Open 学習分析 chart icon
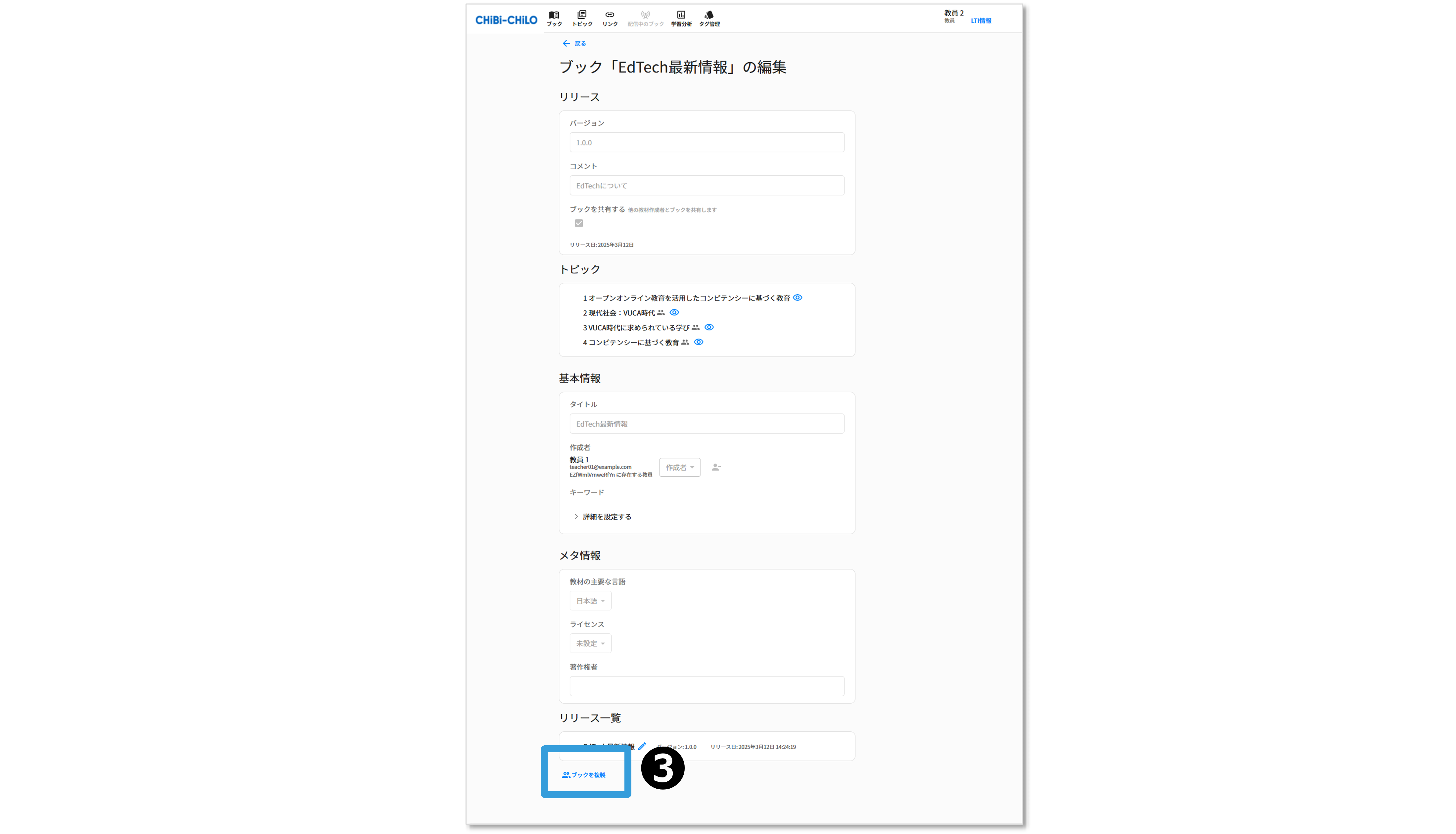Image resolution: width=1456 pixels, height=834 pixels. tap(681, 18)
